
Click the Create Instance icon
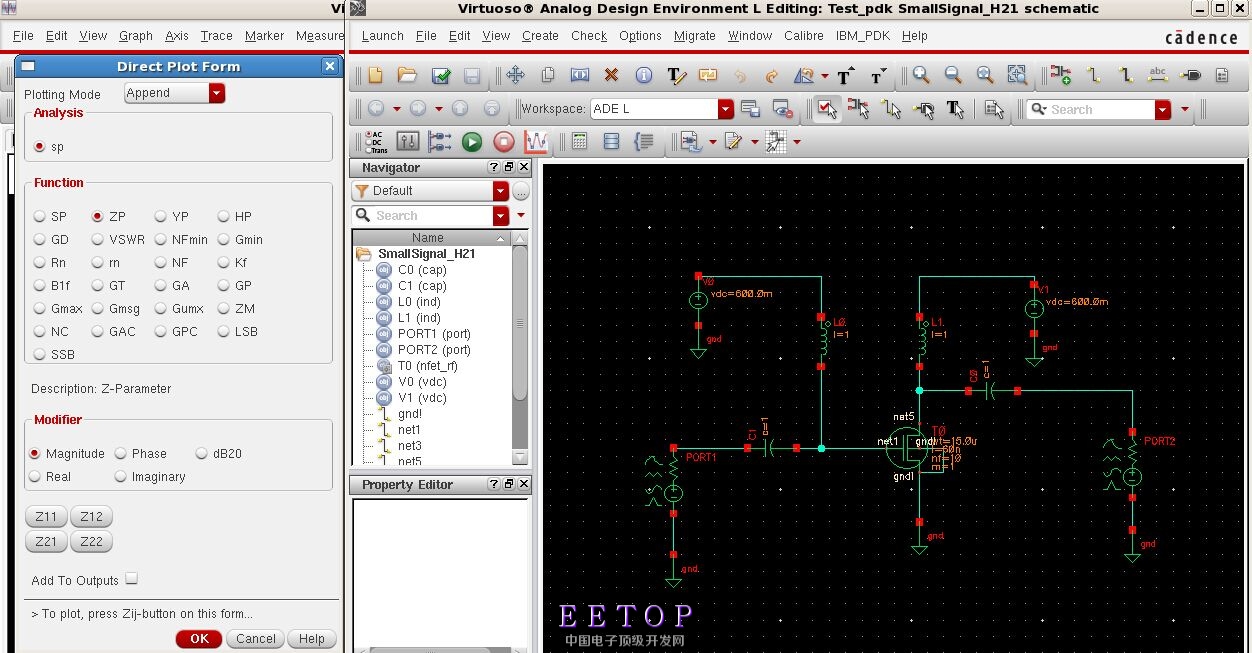pos(1061,75)
